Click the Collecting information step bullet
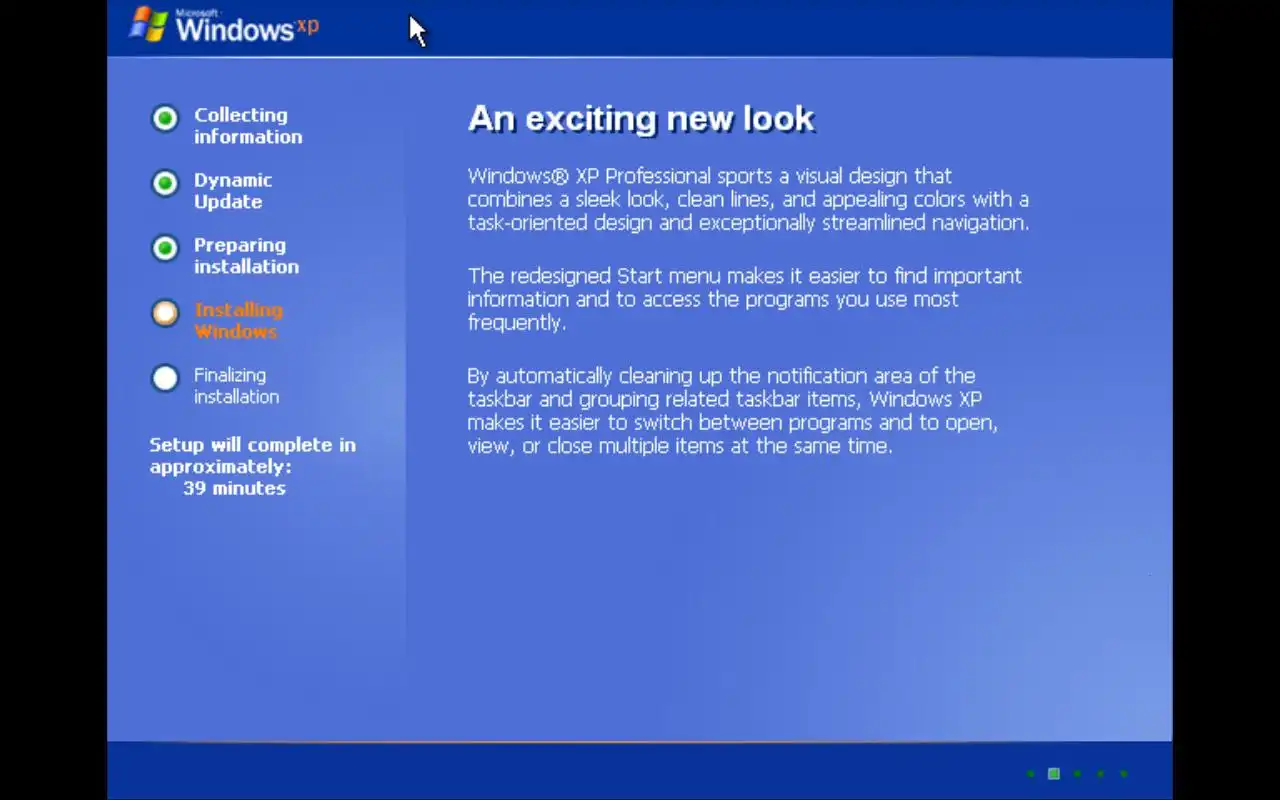Image resolution: width=1280 pixels, height=800 pixels. pos(165,118)
